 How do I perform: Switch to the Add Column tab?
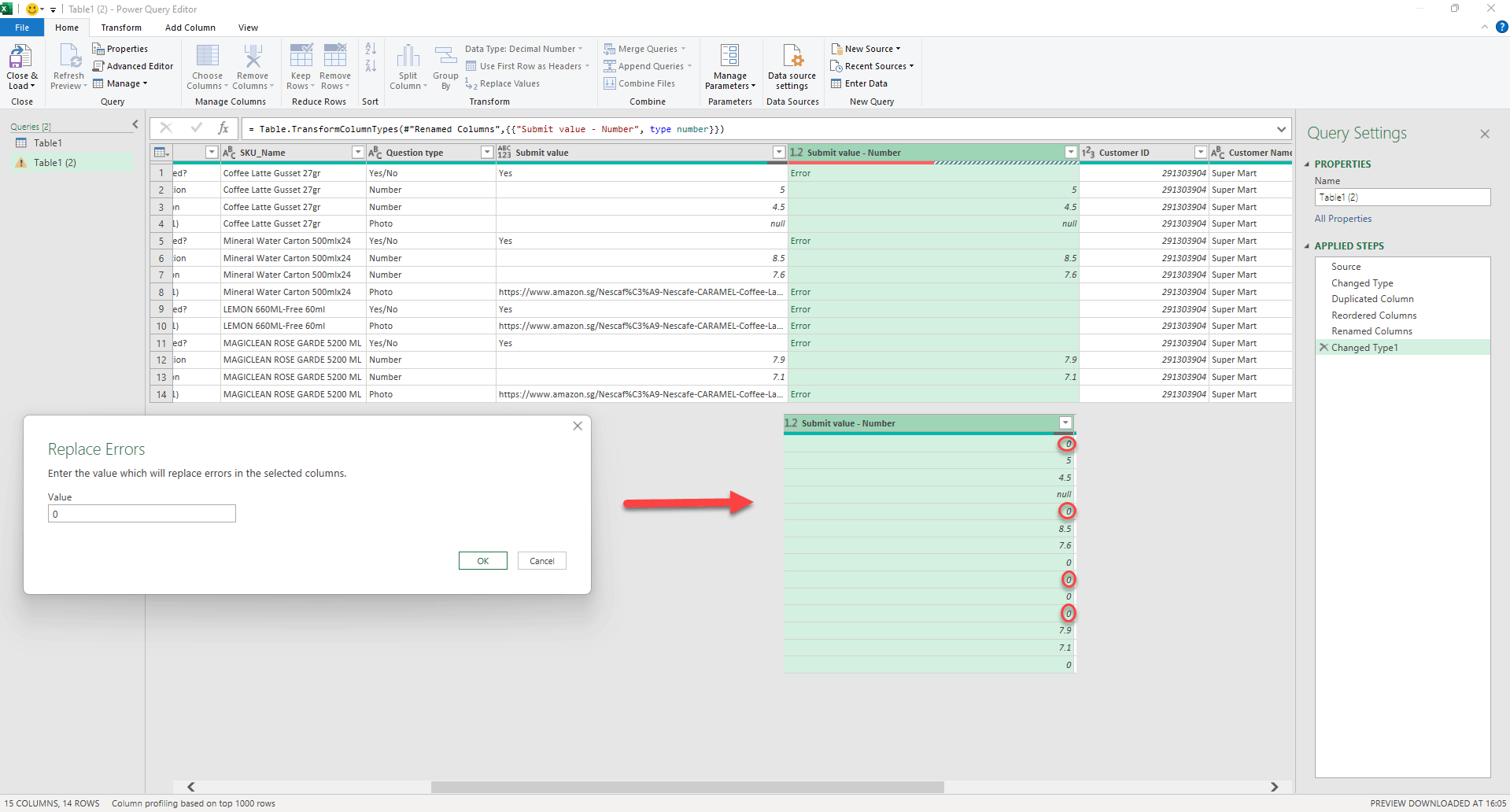[x=190, y=28]
